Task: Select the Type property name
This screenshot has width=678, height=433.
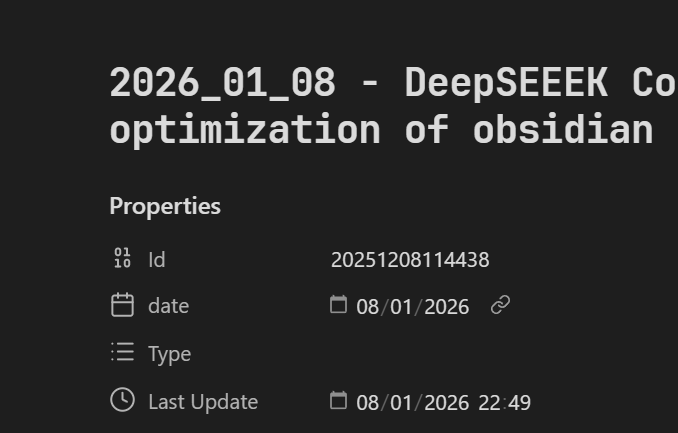Action: tap(169, 354)
